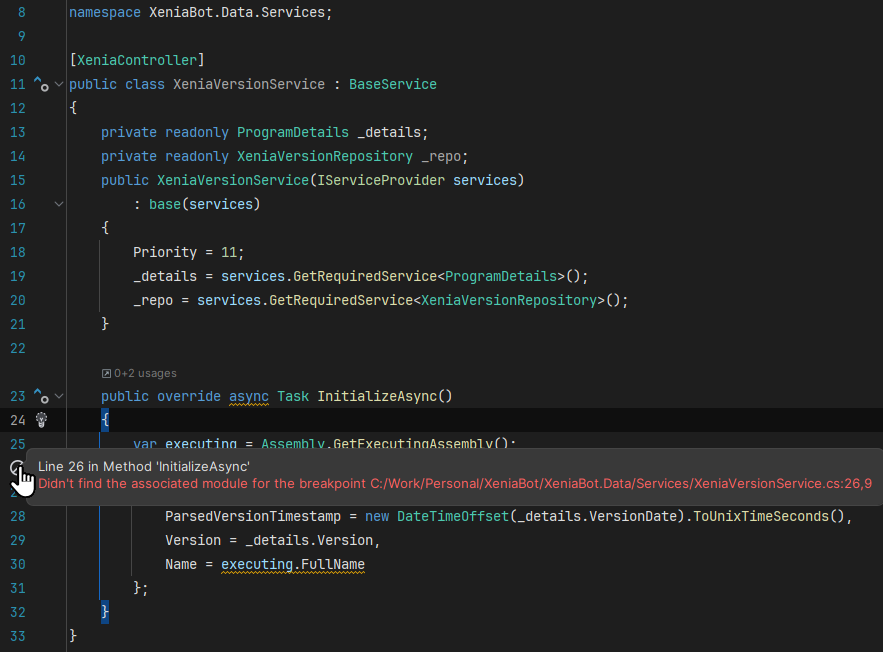The image size is (883, 652).
Task: Open the '0+2 usages' code lens link
Action: 145,373
